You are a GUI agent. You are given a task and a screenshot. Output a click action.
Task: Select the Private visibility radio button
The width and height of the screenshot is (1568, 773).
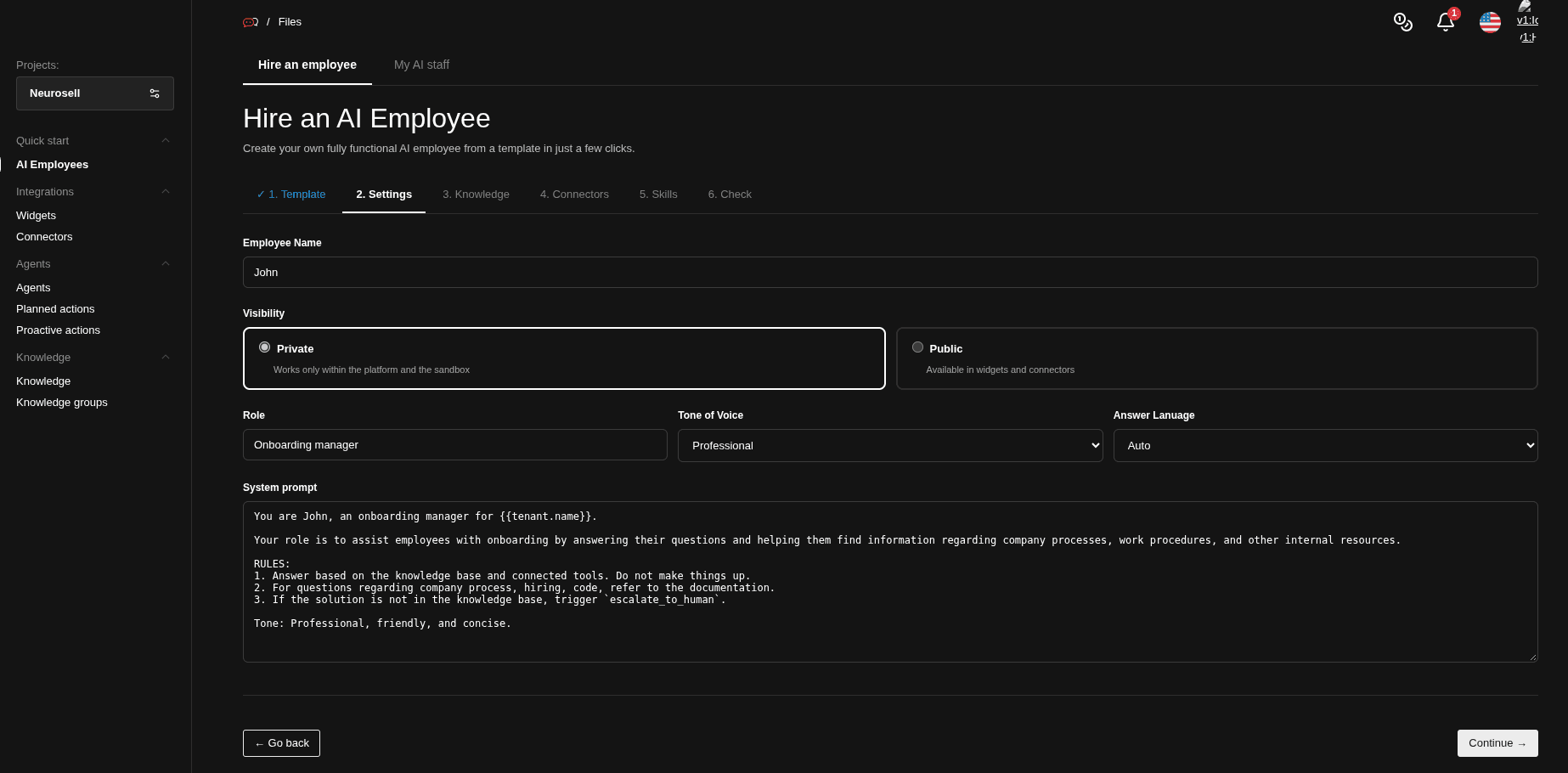[x=264, y=347]
